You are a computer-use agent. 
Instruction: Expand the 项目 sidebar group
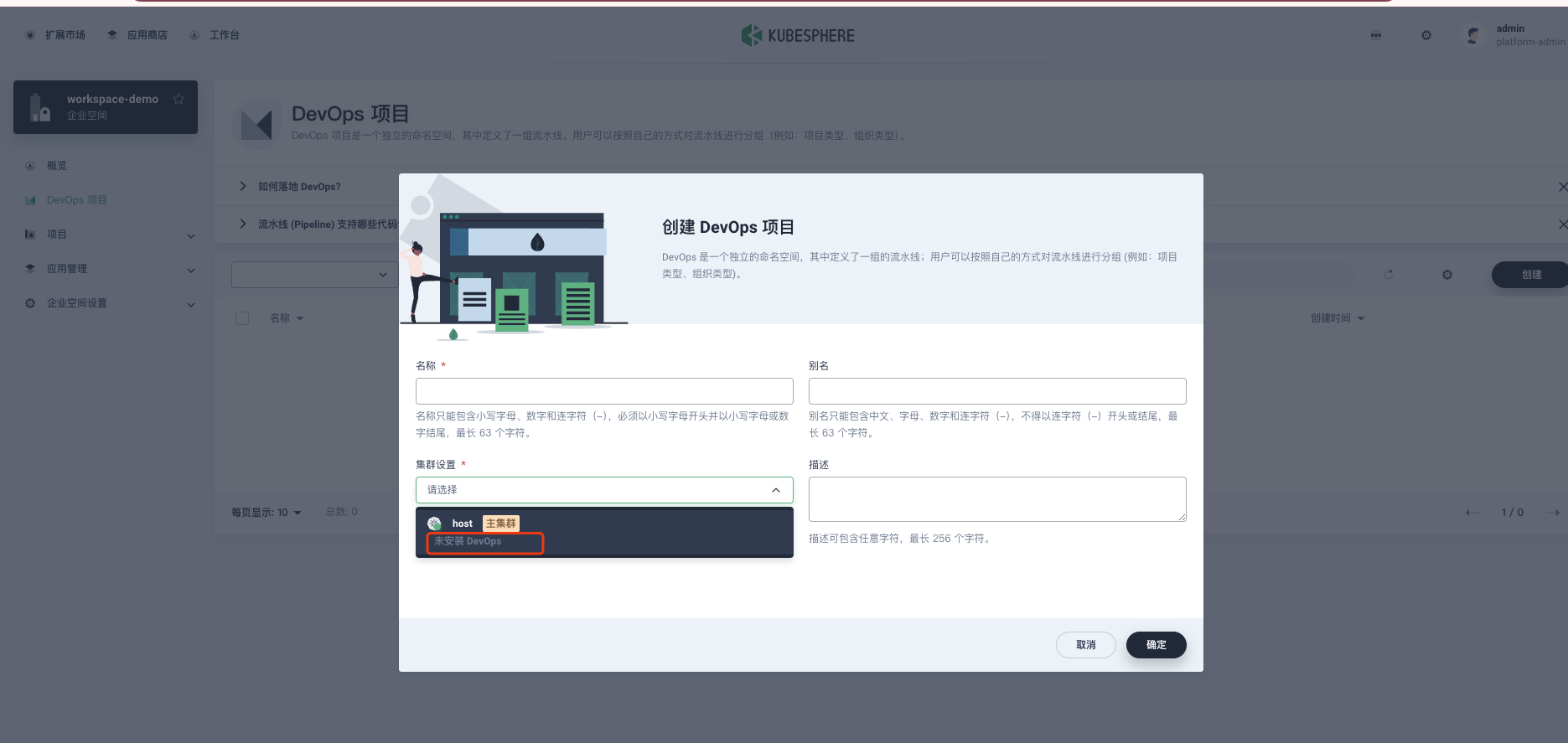(x=110, y=235)
